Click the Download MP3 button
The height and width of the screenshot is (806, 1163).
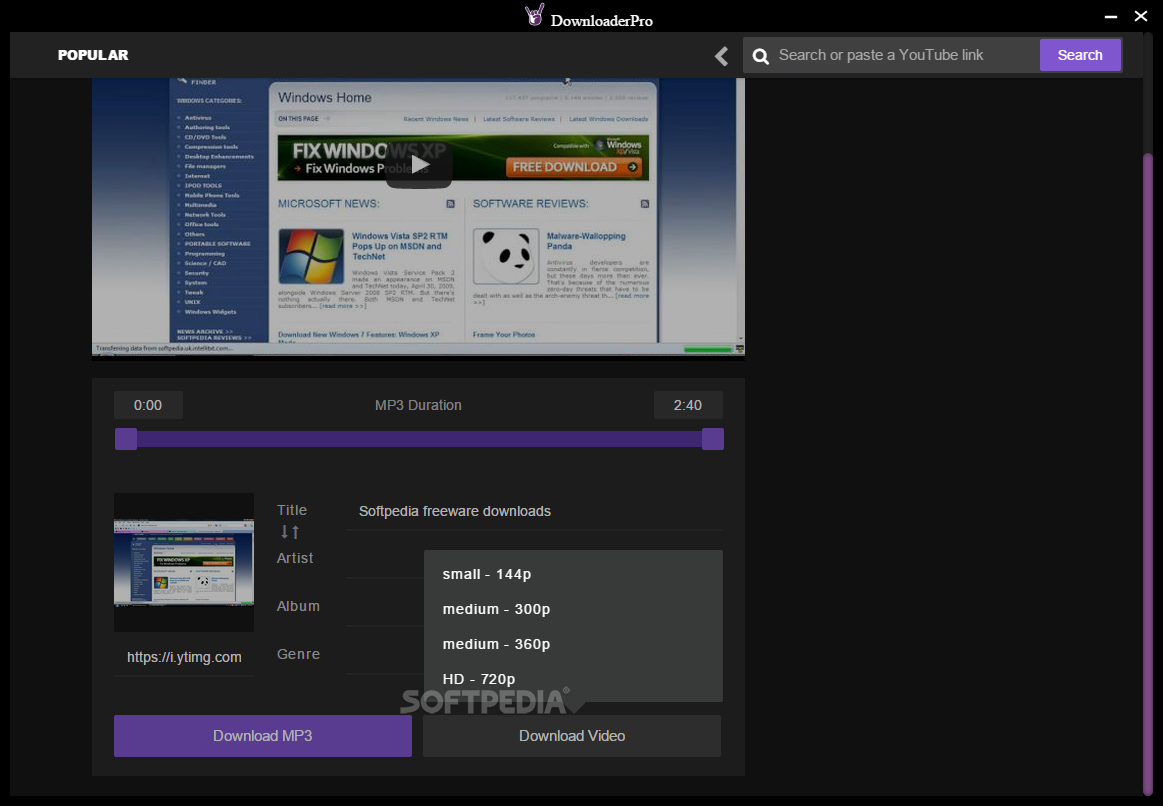[x=263, y=736]
